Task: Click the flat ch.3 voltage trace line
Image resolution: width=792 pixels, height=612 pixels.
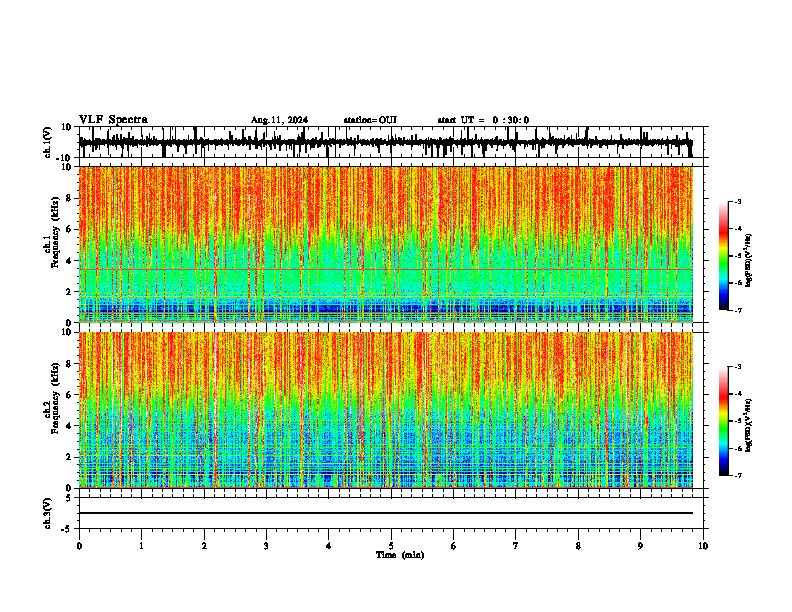Action: pyautogui.click(x=386, y=513)
